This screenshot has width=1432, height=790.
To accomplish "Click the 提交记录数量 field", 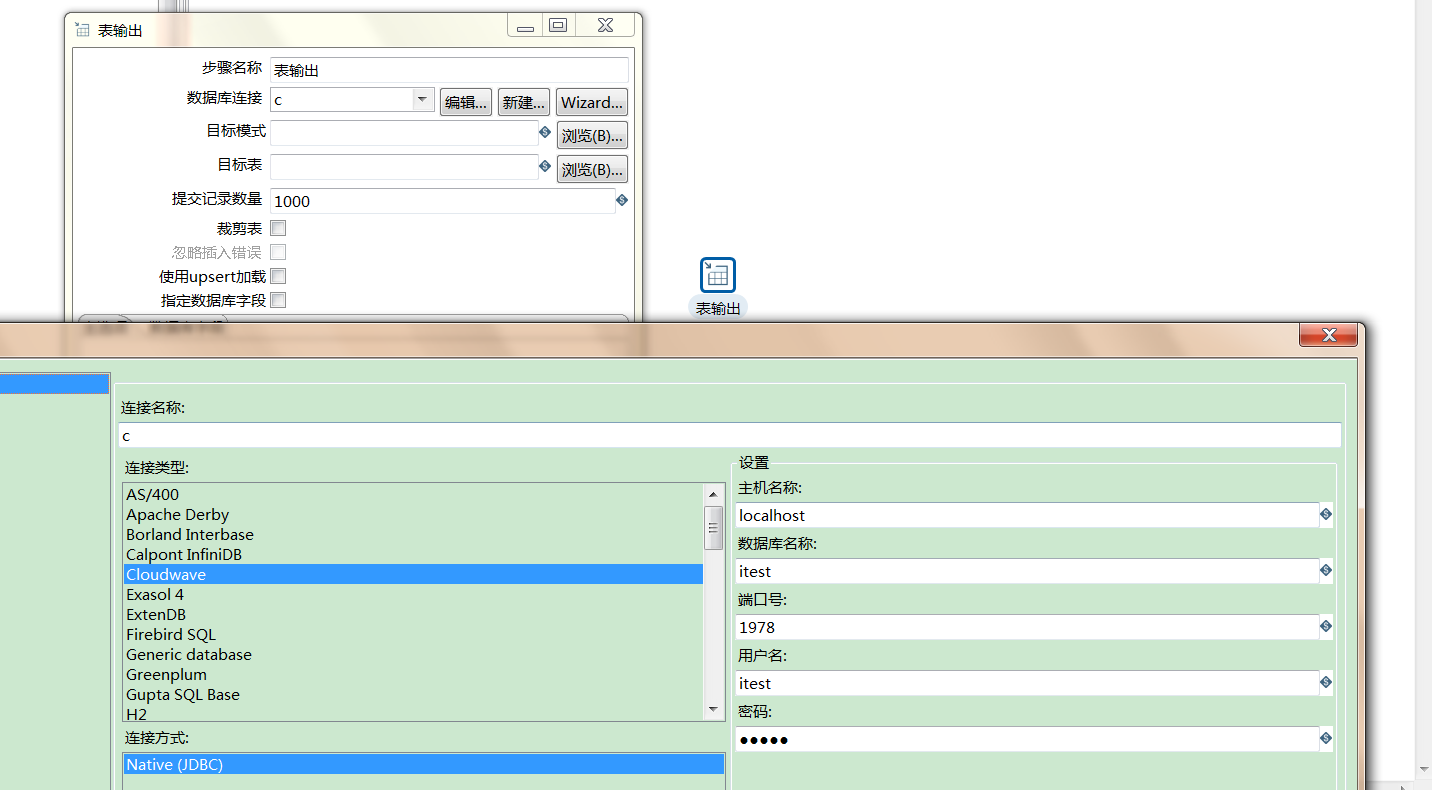I will pos(443,201).
